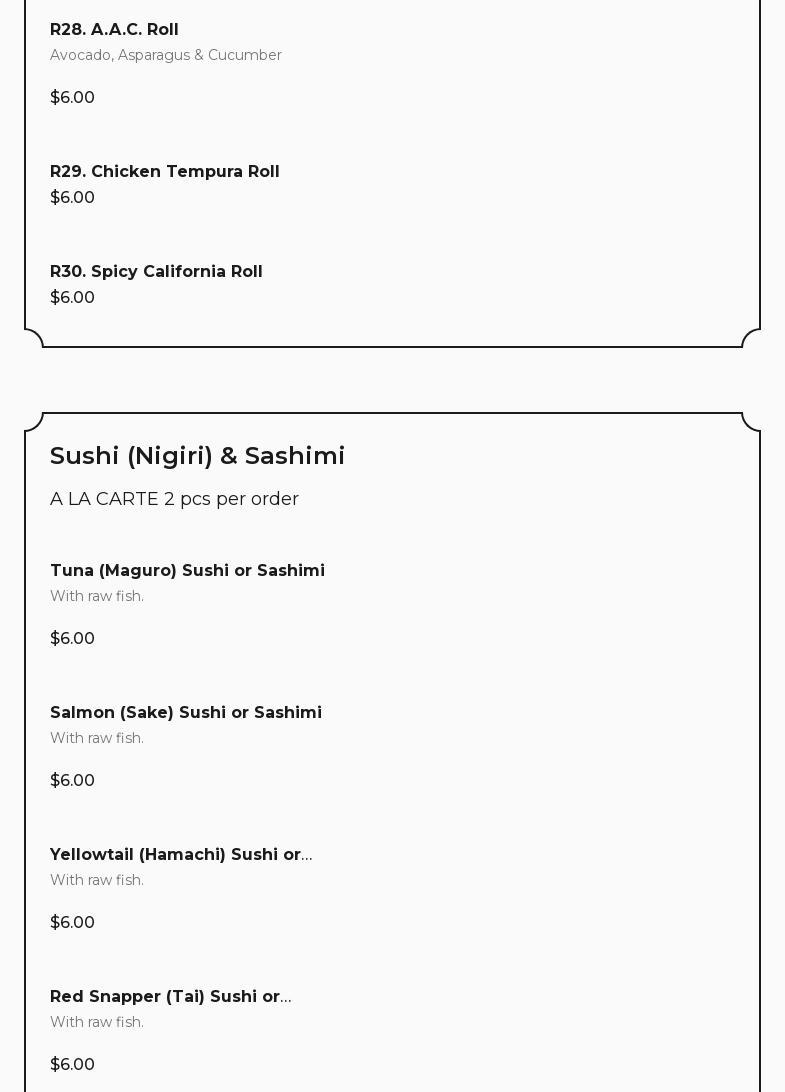Screen dimensions: 785x1092
Task: Choose the Red Snapper (Tai) Sushi item
Action: 170,997
